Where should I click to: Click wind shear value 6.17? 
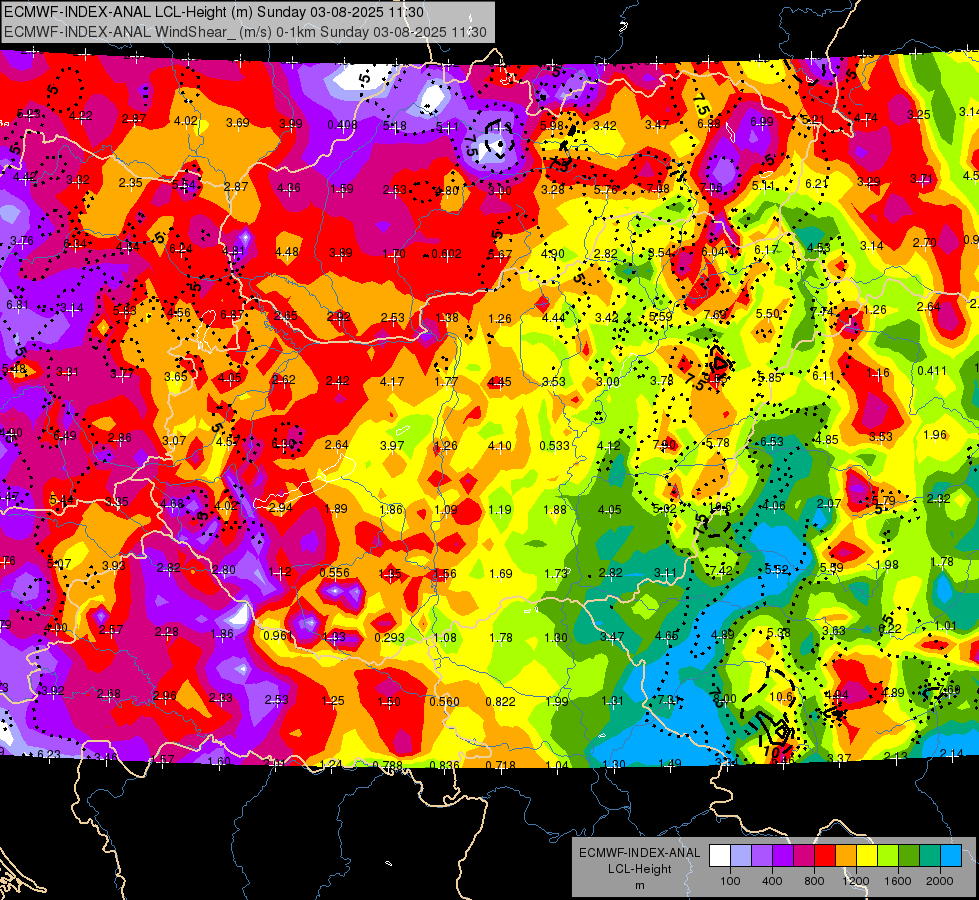click(766, 249)
